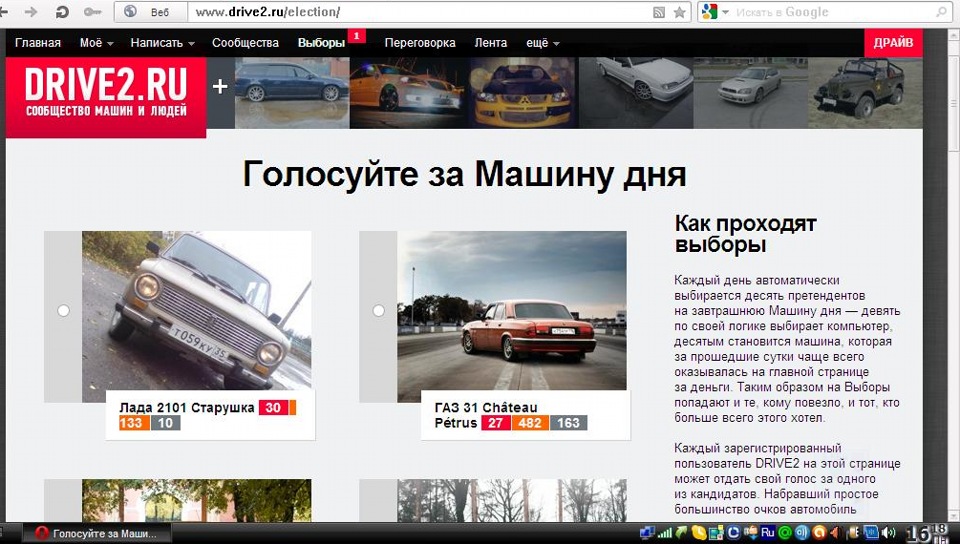This screenshot has height=544, width=960.
Task: Open ГАЗ 31 Château Pétrus title link
Action: coord(486,415)
